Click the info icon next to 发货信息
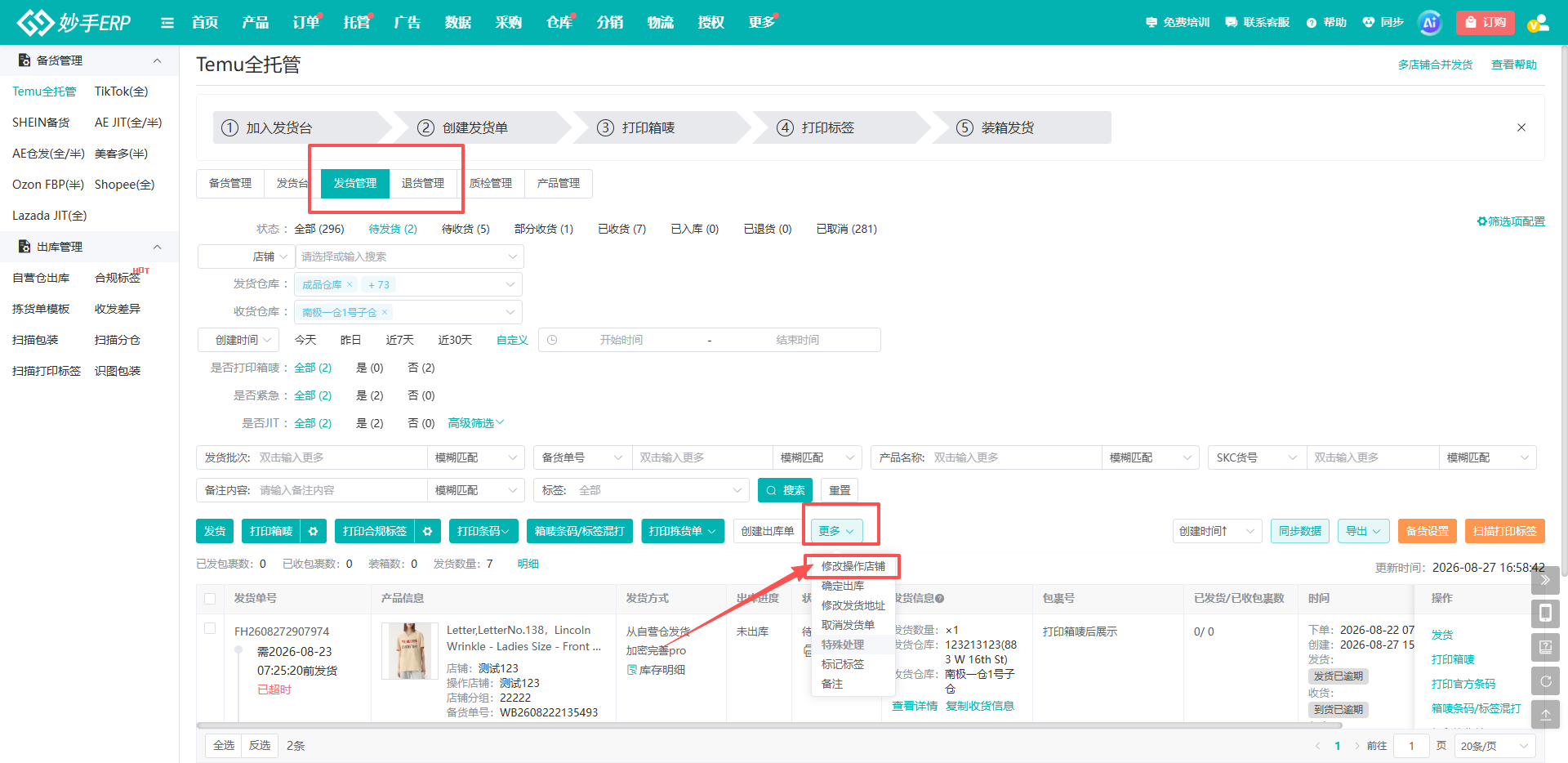 point(940,599)
